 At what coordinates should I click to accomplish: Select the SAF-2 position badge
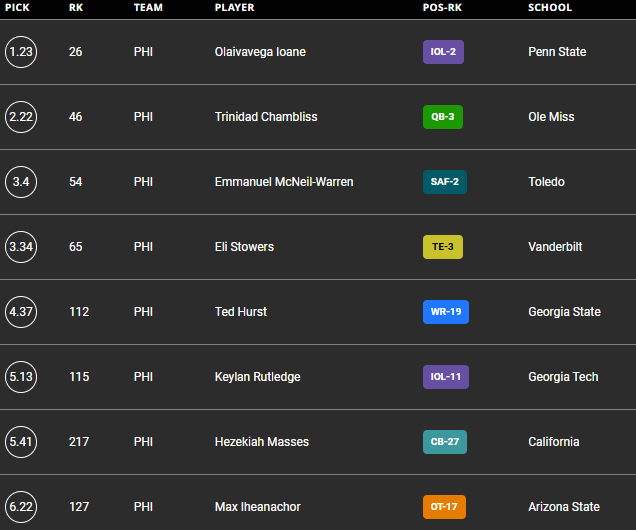coord(444,182)
